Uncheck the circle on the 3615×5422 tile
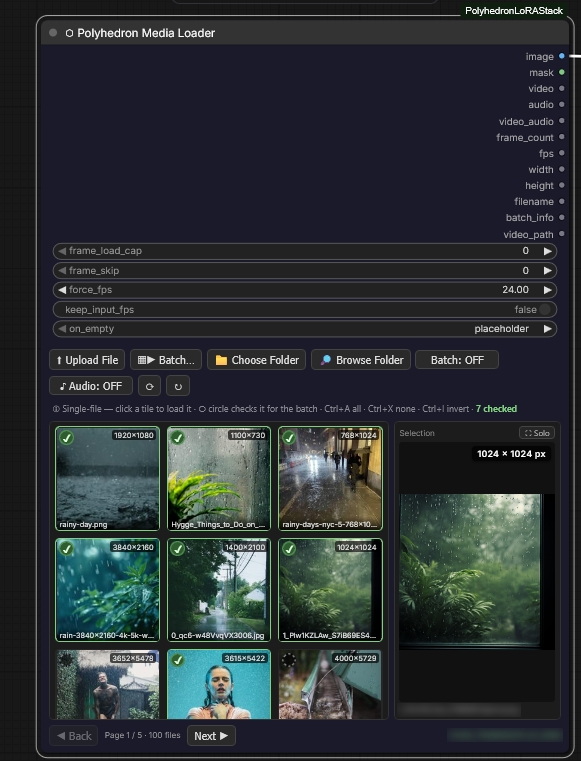The width and height of the screenshot is (581, 761). pyautogui.click(x=178, y=660)
